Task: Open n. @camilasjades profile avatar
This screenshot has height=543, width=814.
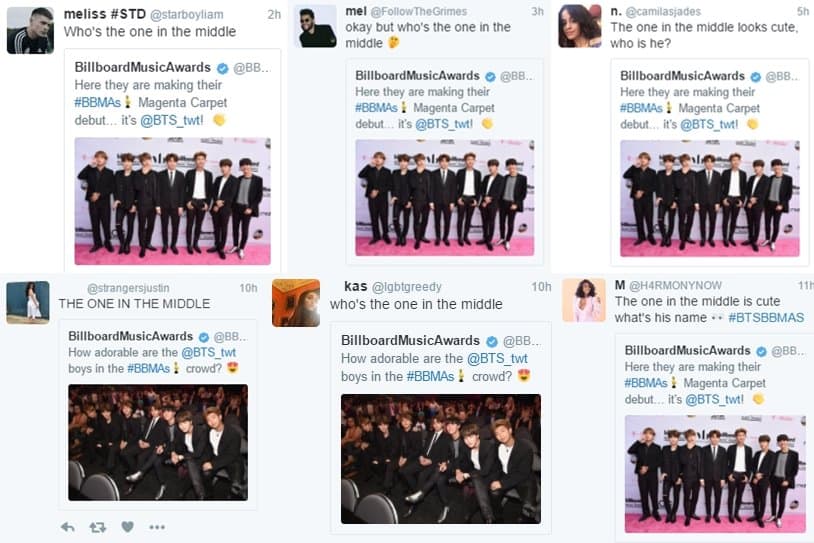Action: point(579,26)
